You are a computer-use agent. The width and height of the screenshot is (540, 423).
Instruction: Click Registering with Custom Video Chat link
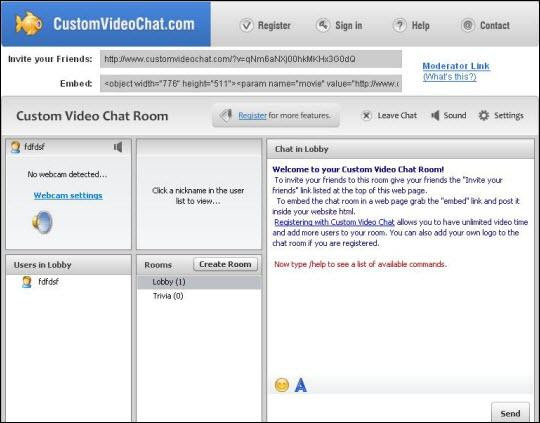[x=334, y=222]
